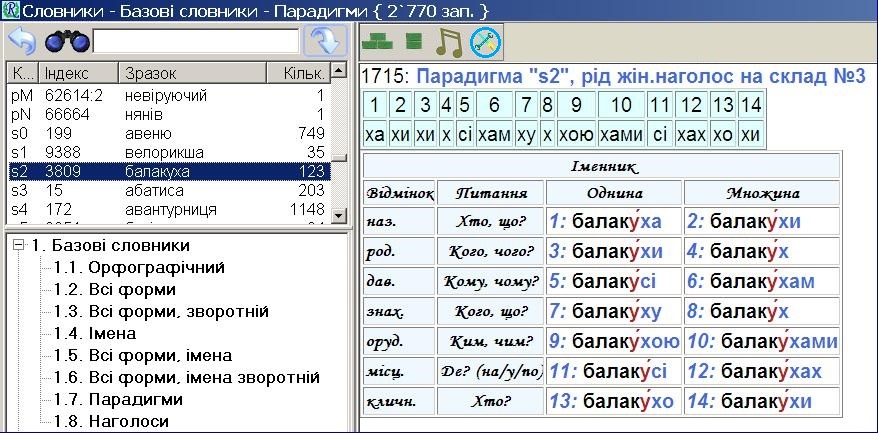Click ending cell number '9'

576,105
